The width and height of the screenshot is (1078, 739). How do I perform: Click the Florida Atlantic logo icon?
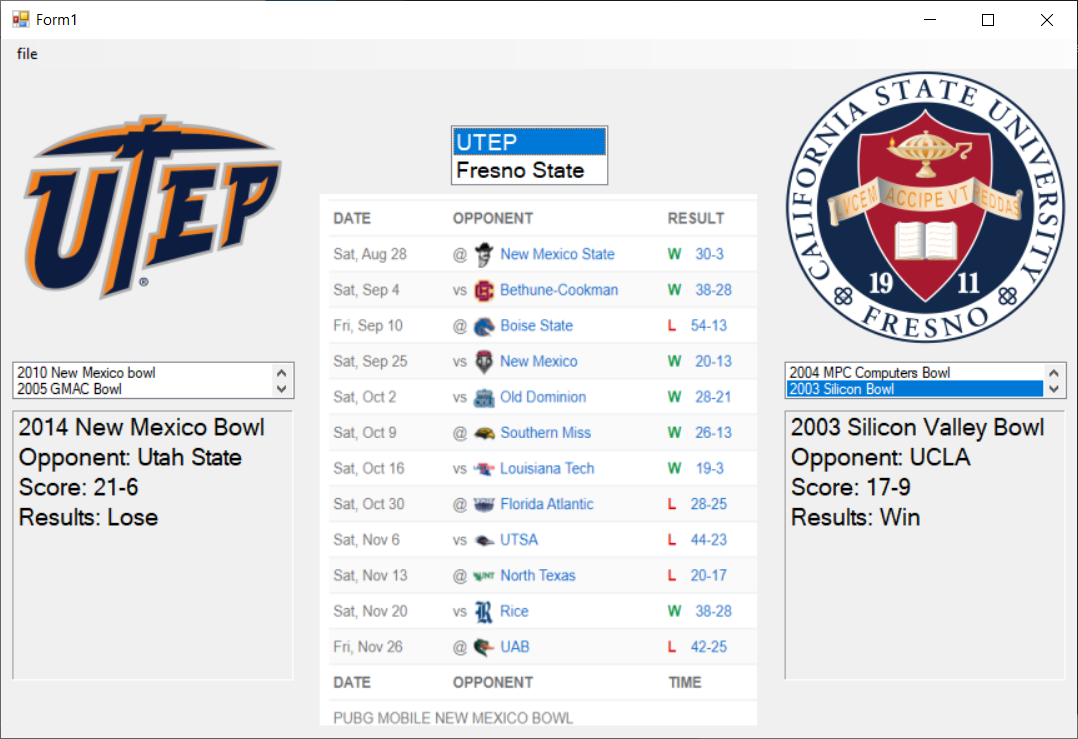coord(484,505)
